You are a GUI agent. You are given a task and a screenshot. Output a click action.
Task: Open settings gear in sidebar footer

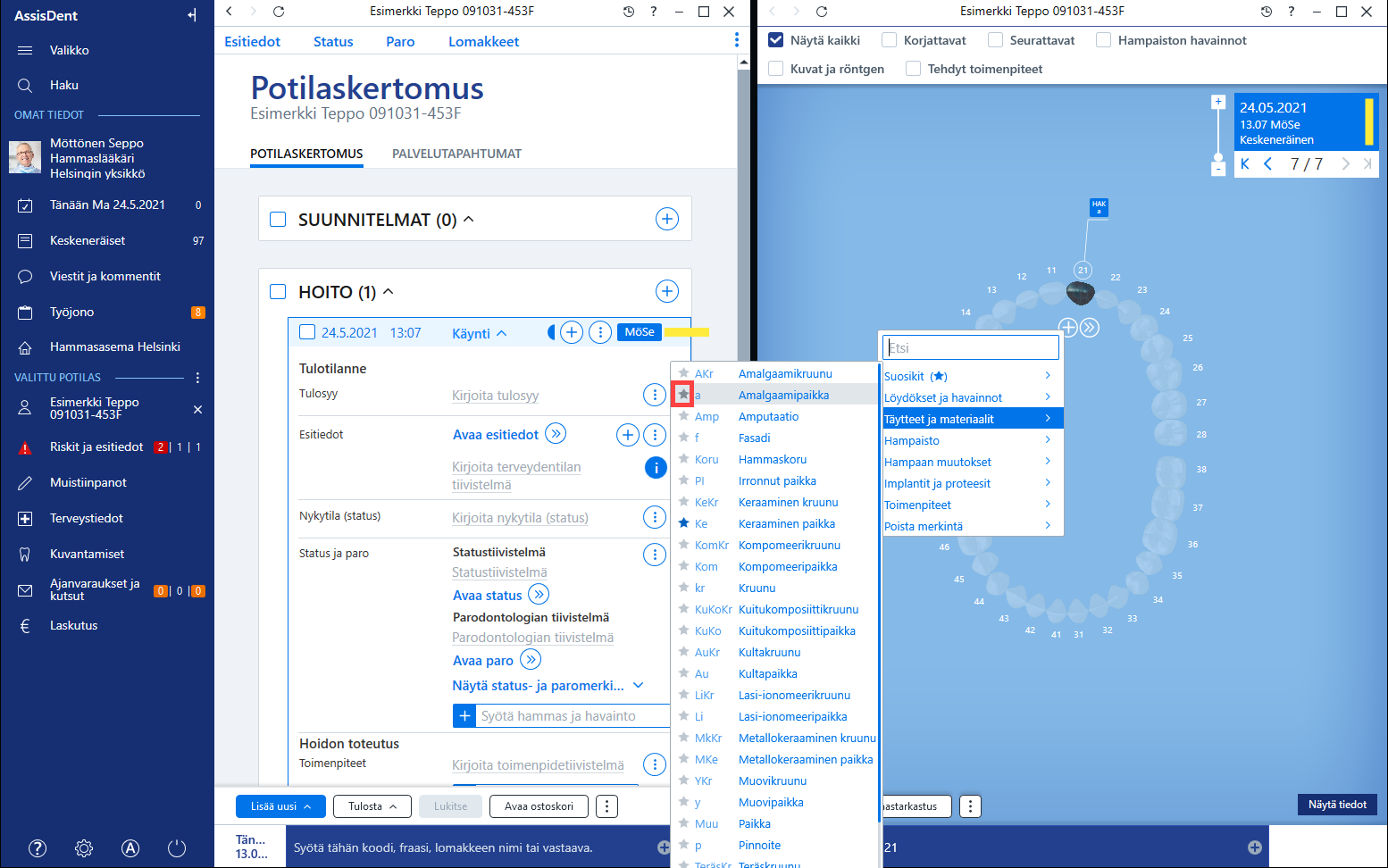[x=84, y=848]
